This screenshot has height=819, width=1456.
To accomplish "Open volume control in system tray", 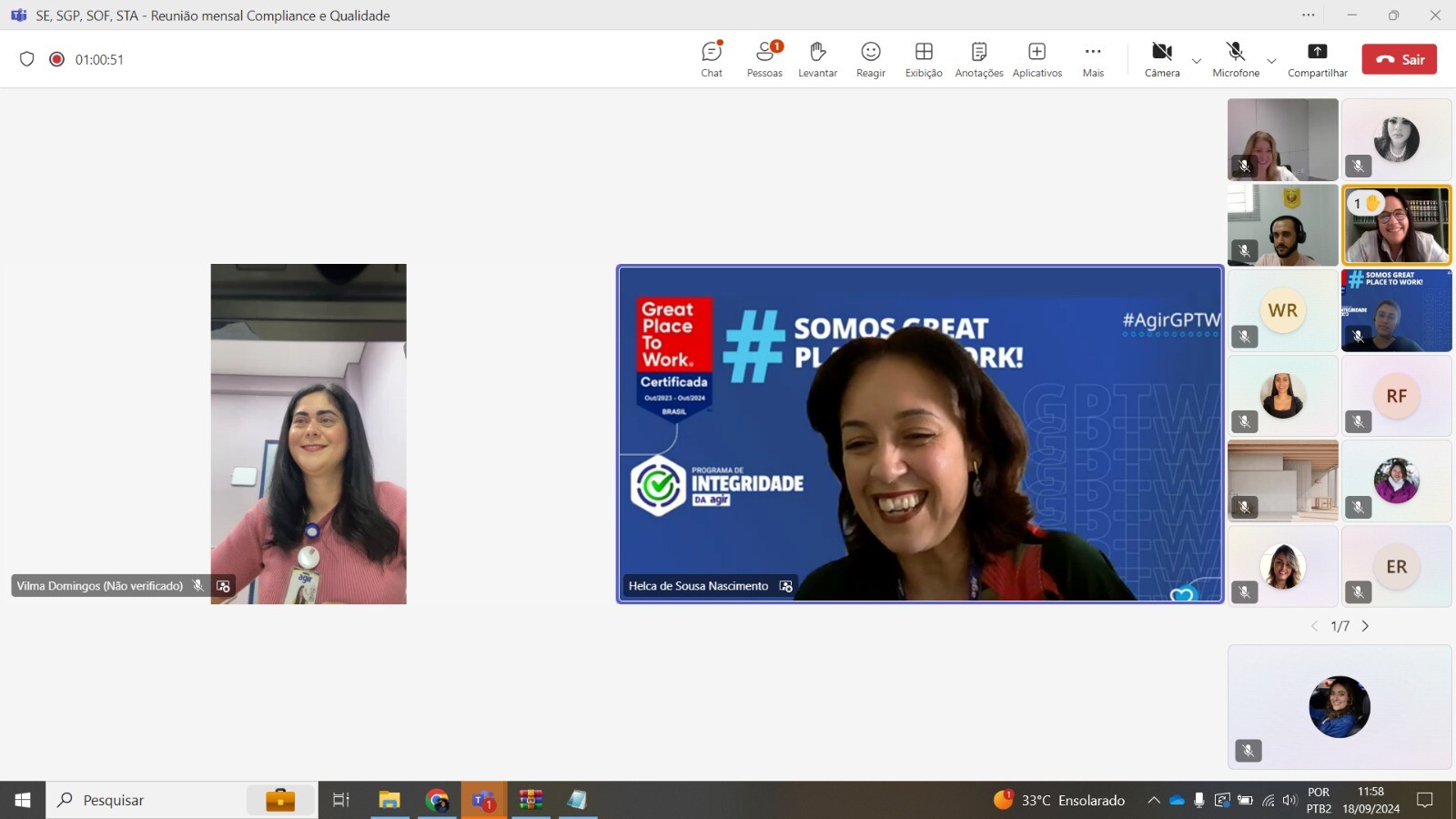I will [1289, 801].
